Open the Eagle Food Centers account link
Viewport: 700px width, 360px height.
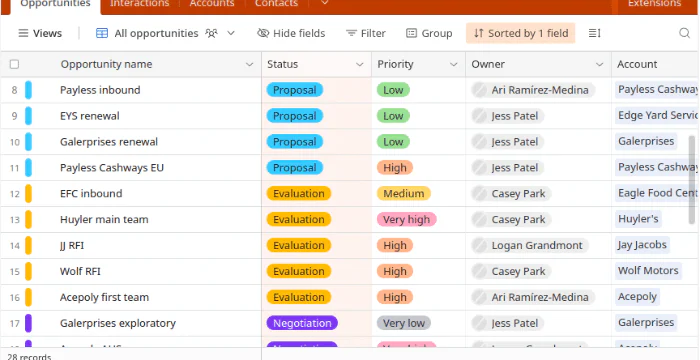657,193
